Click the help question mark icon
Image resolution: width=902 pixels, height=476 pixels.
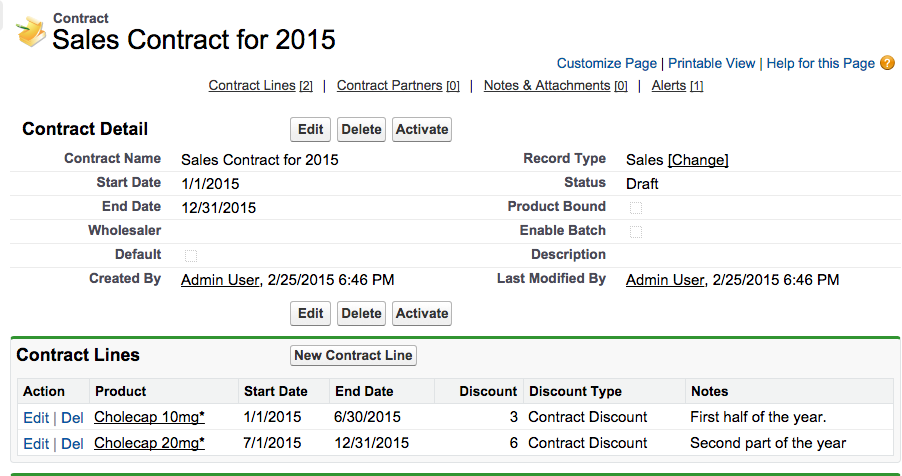click(x=887, y=63)
